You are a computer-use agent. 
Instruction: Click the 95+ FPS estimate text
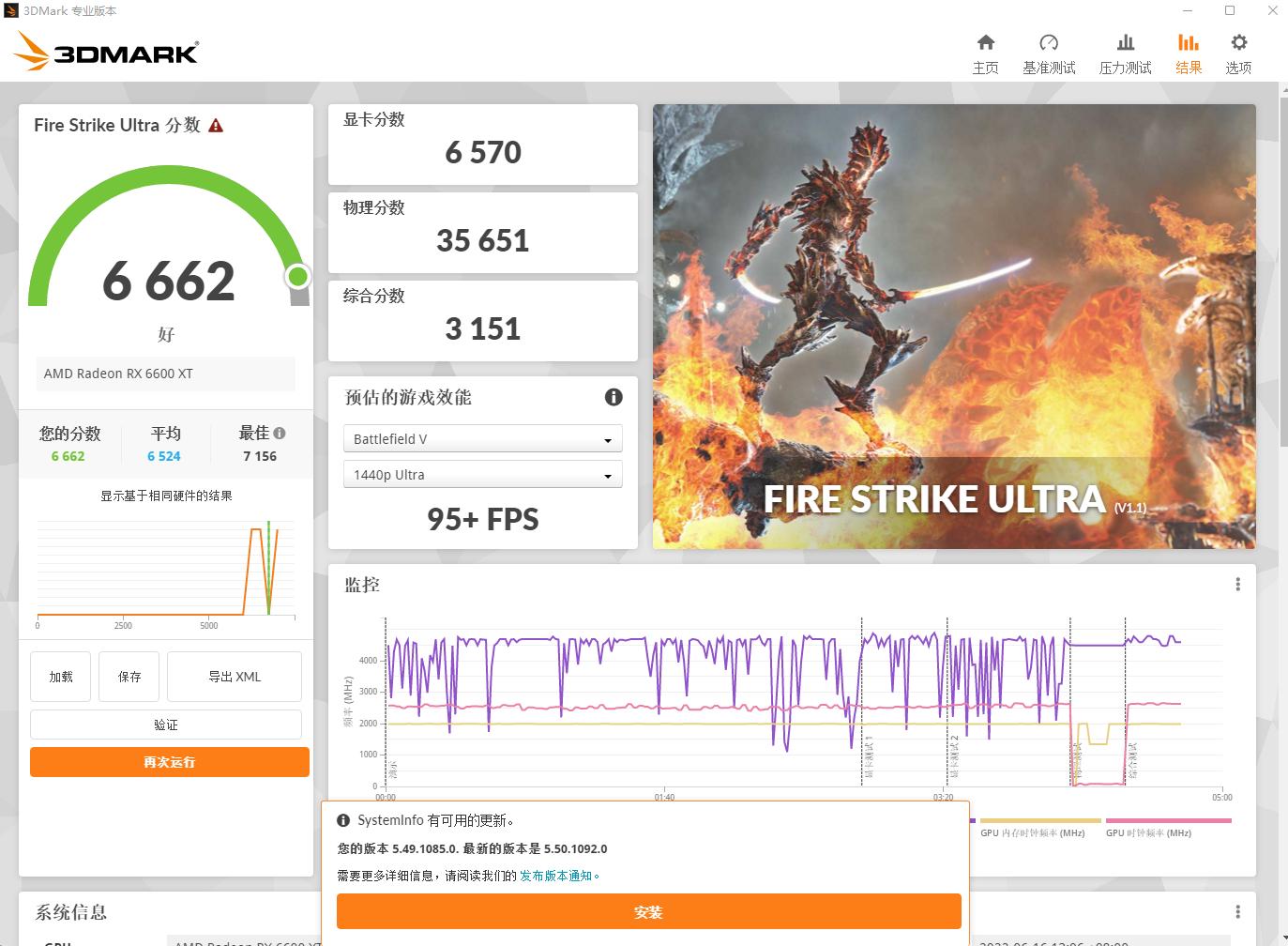(x=483, y=519)
